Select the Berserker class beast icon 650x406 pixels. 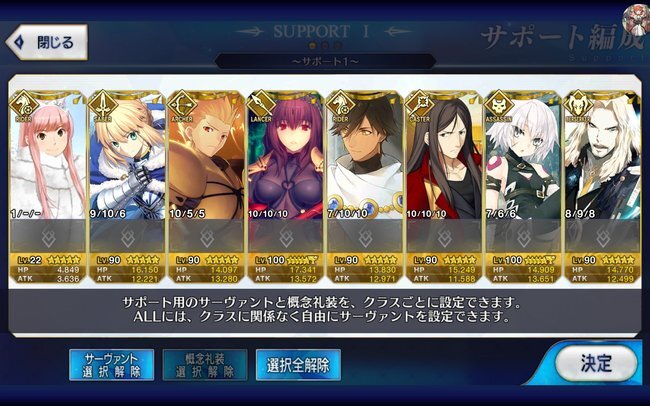(578, 105)
